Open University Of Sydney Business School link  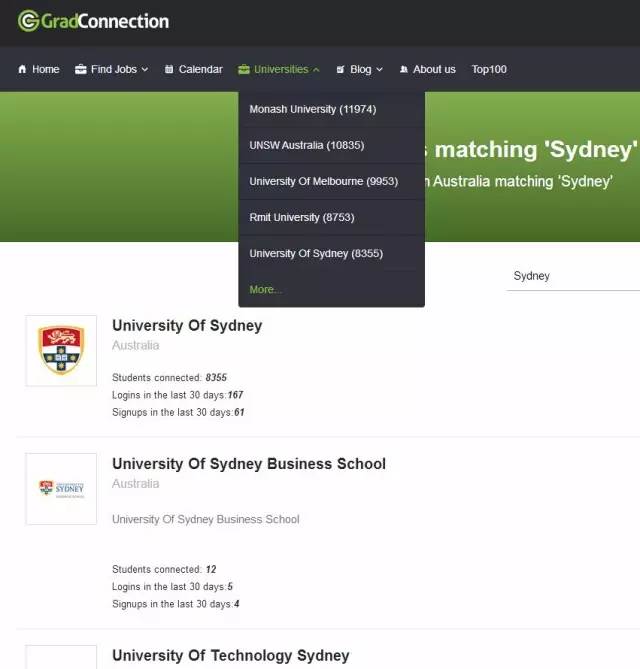(249, 464)
